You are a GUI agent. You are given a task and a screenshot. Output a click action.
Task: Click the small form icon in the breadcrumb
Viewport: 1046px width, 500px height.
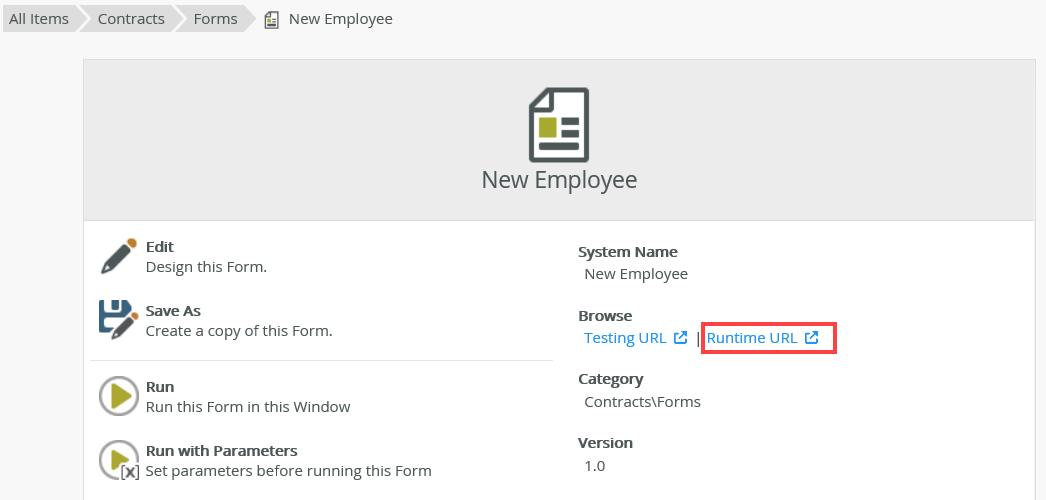click(272, 19)
